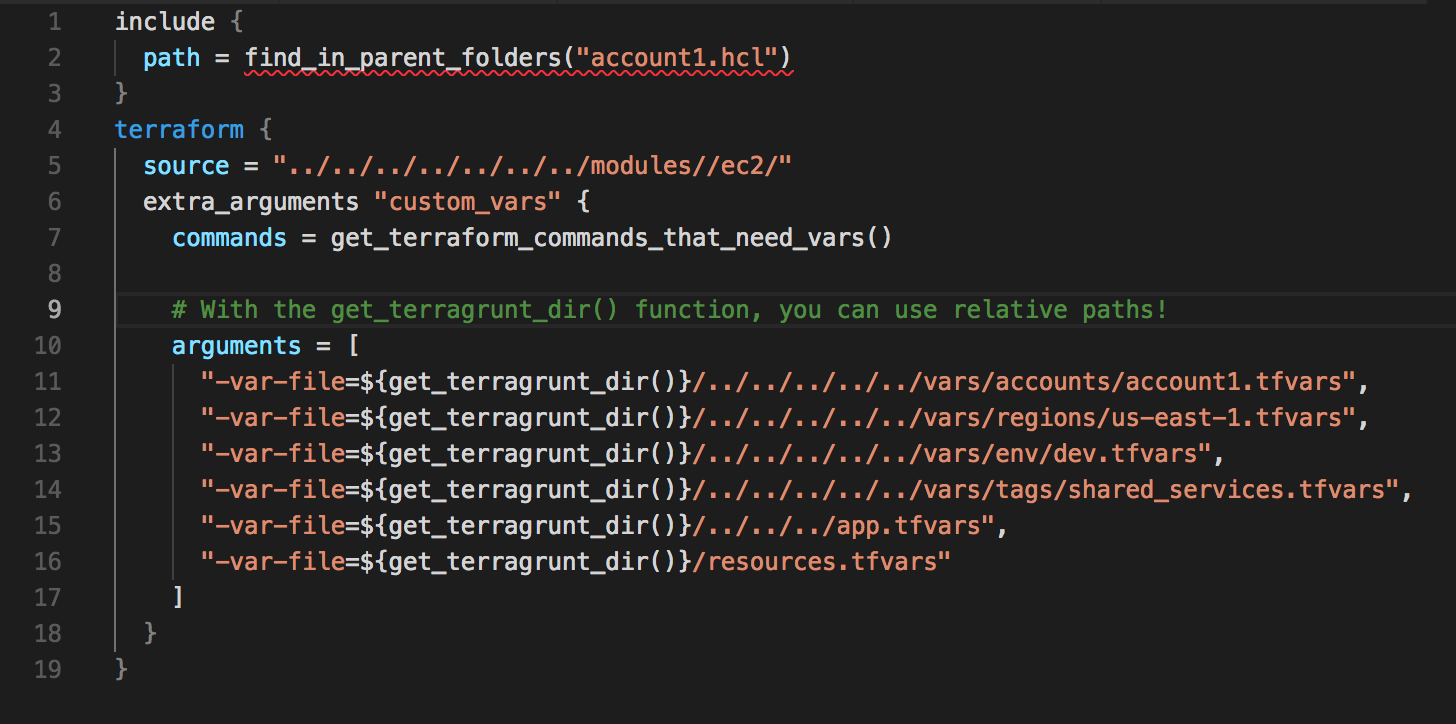Click the resources.tfvars string on line 16
The height and width of the screenshot is (724, 1456).
[826, 561]
